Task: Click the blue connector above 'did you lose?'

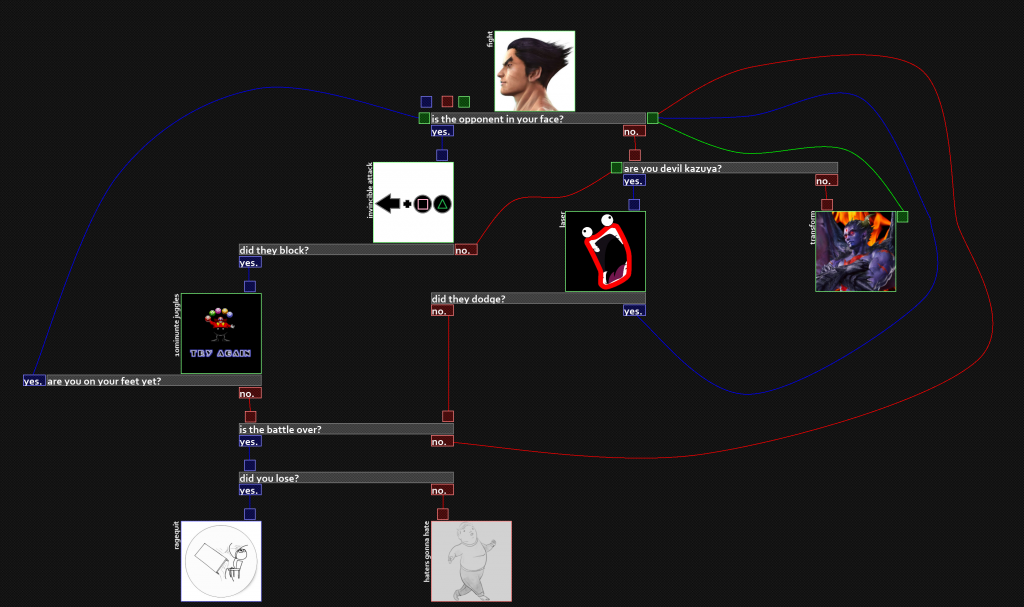Action: pyautogui.click(x=250, y=465)
